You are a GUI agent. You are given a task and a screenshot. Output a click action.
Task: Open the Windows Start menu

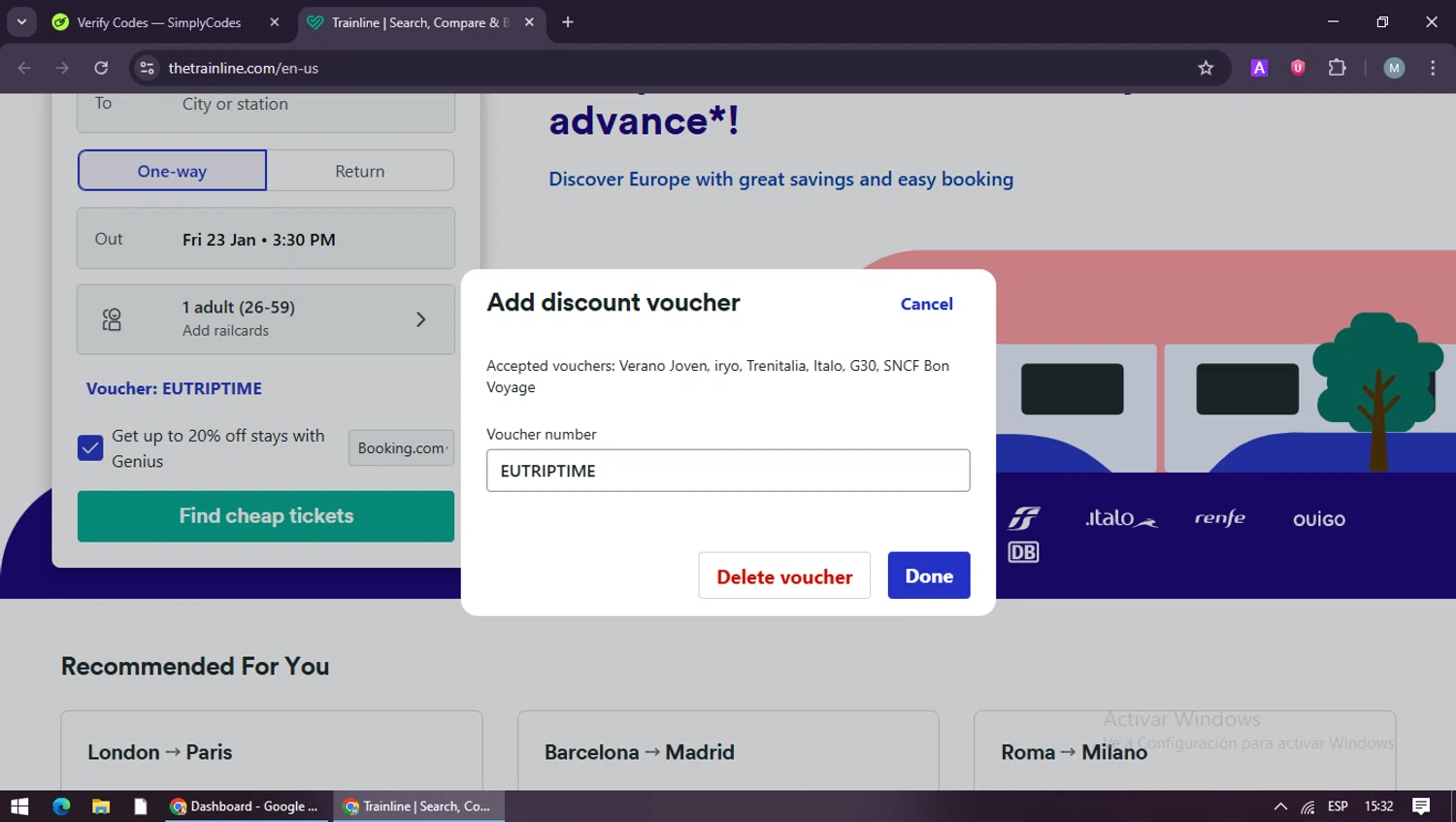tap(19, 806)
